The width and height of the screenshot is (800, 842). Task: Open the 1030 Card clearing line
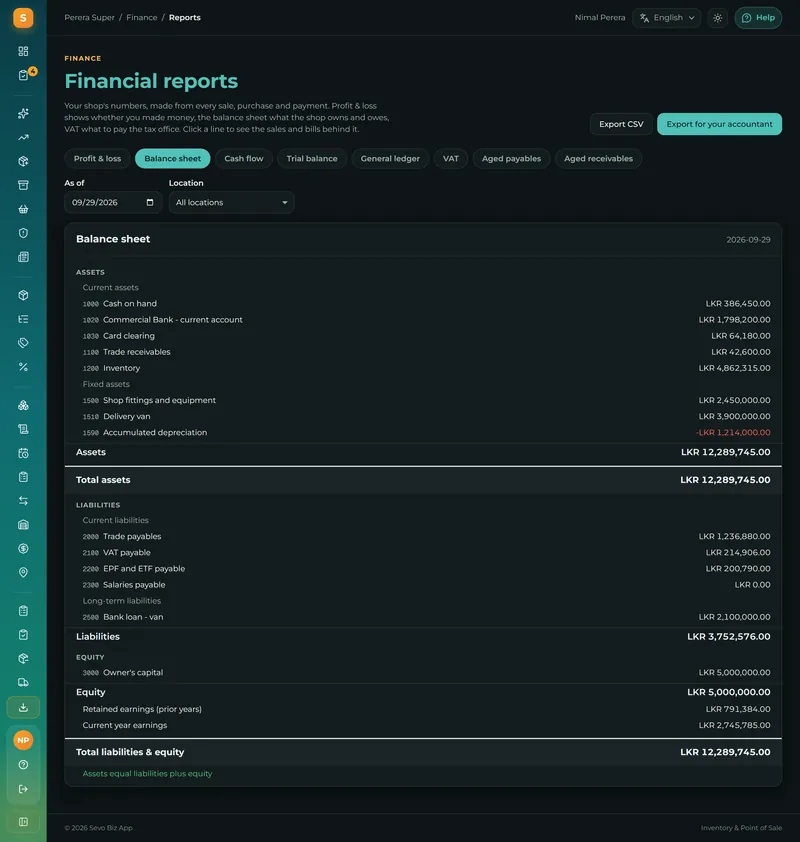[423, 336]
